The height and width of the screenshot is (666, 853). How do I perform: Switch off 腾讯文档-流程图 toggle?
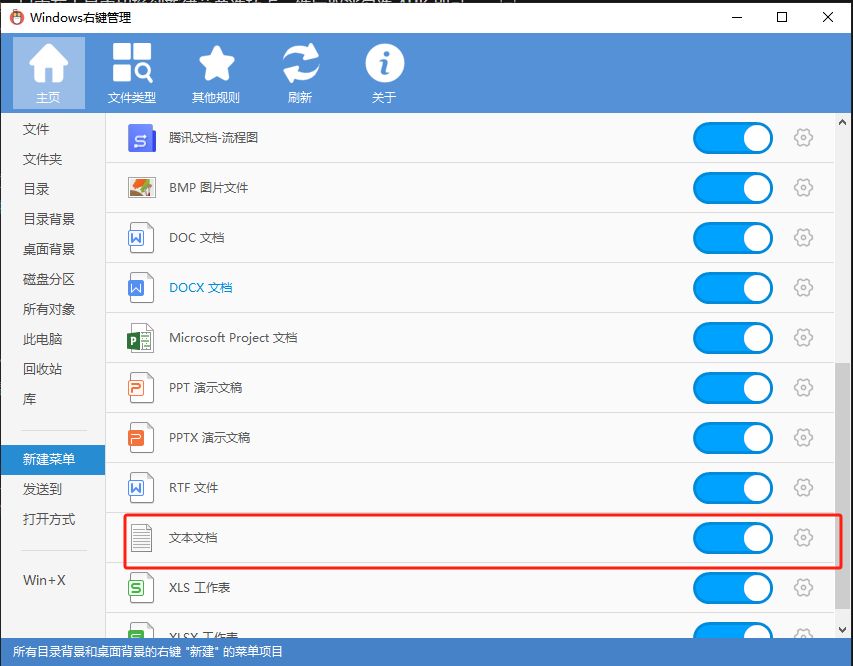733,138
